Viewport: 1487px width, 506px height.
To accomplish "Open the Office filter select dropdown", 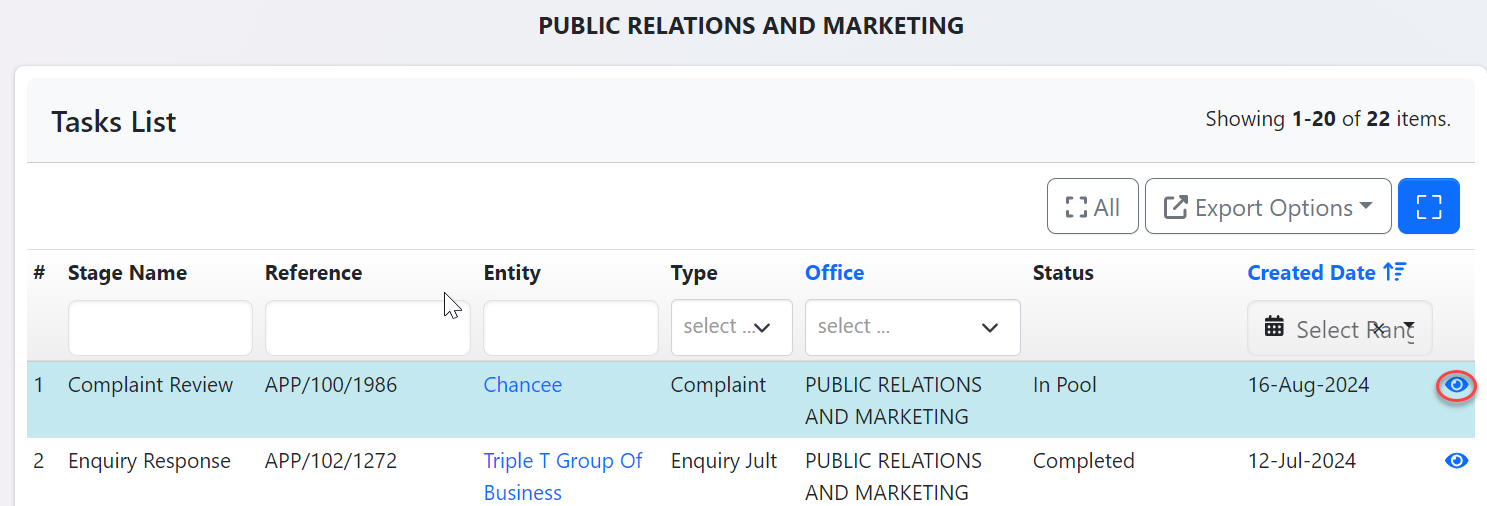I will point(912,327).
